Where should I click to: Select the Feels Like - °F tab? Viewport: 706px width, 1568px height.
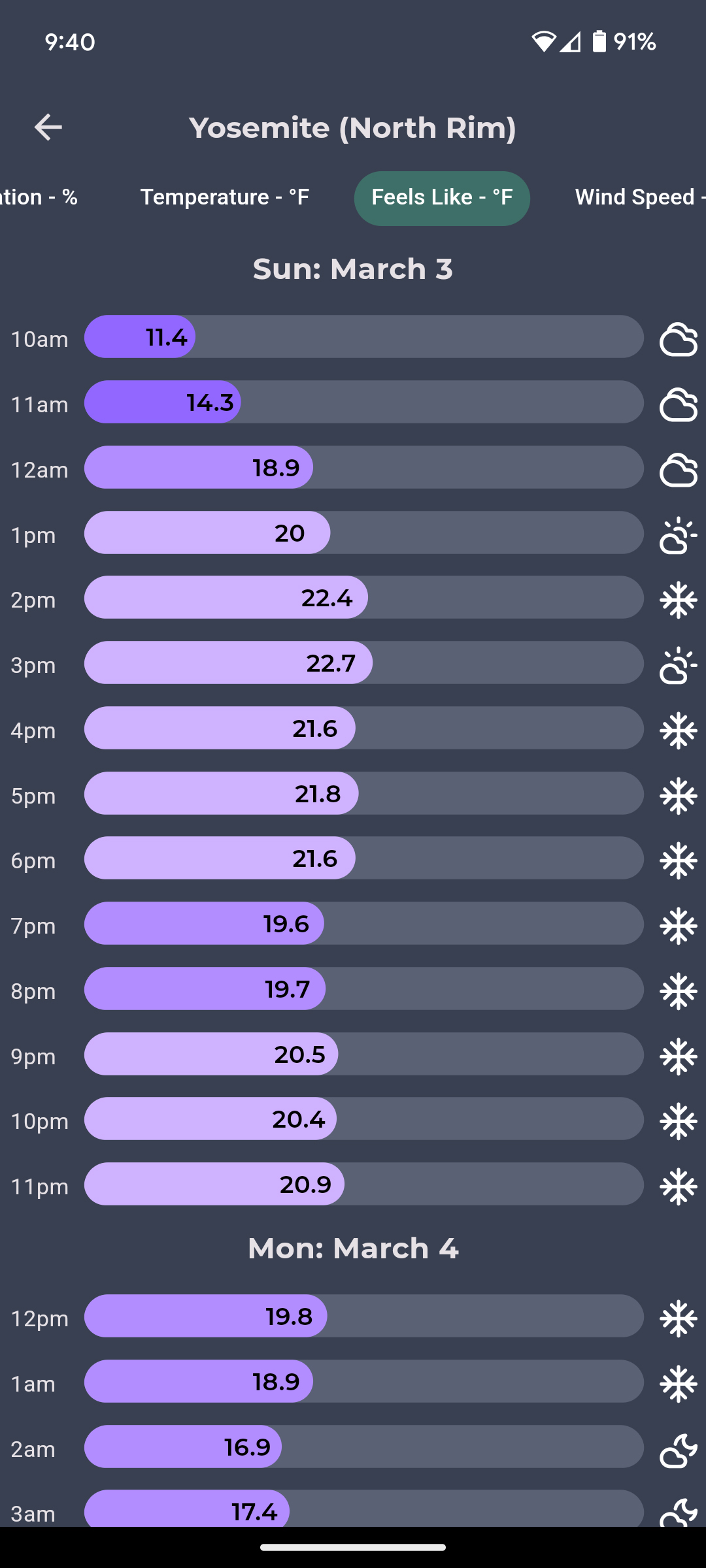(442, 198)
